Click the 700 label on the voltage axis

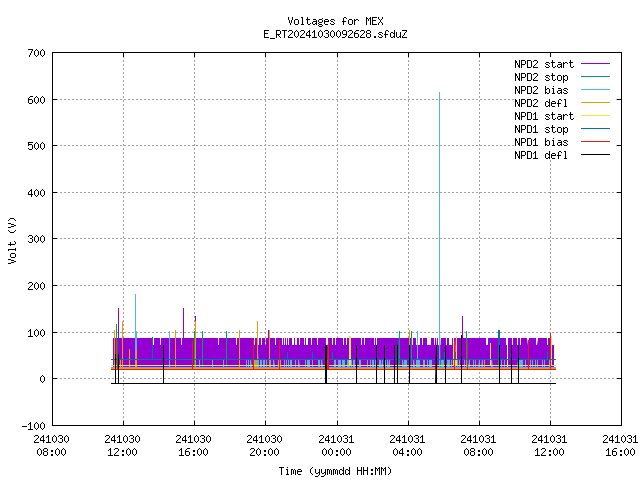coord(36,53)
